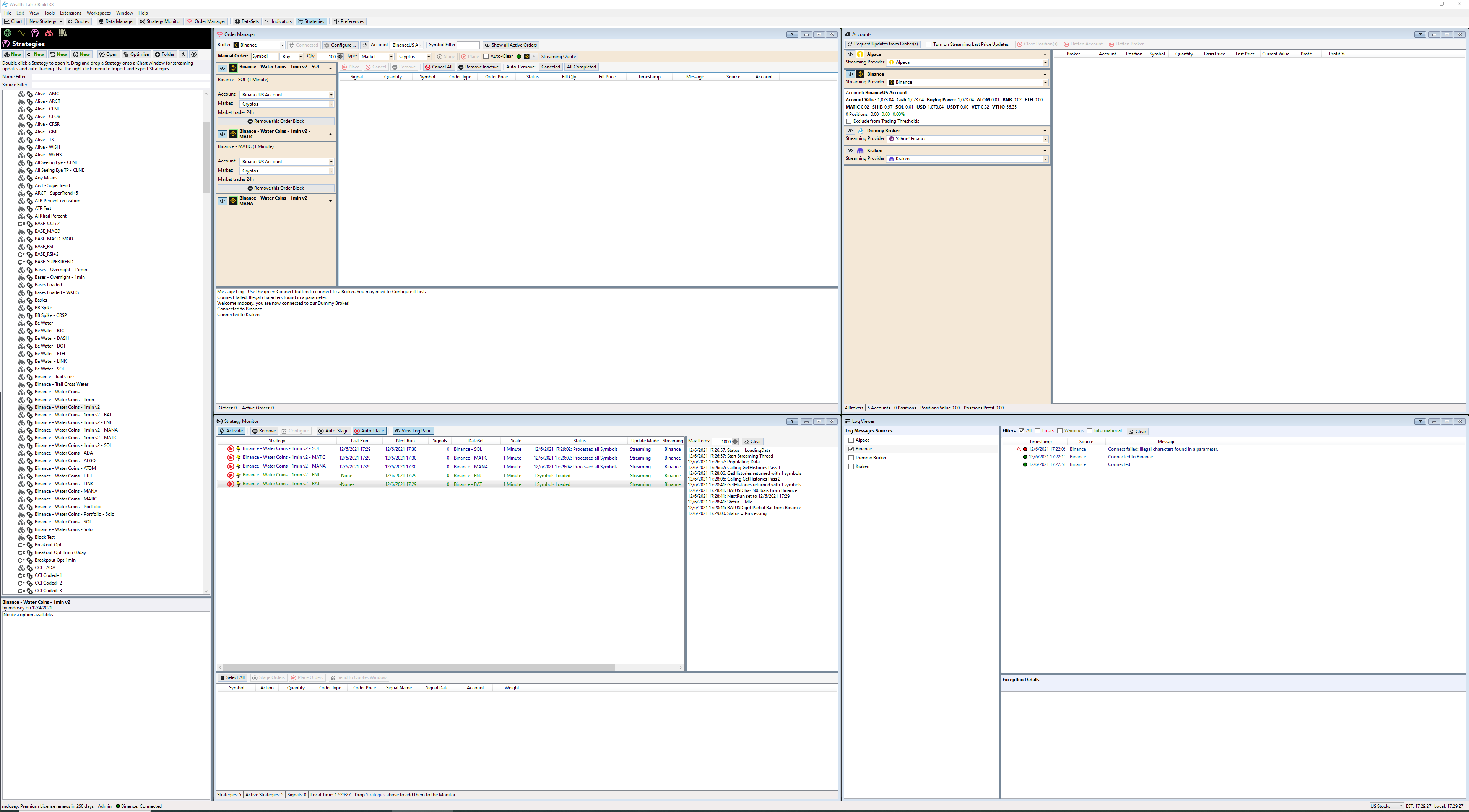Check the Kraken log message source

pyautogui.click(x=851, y=466)
